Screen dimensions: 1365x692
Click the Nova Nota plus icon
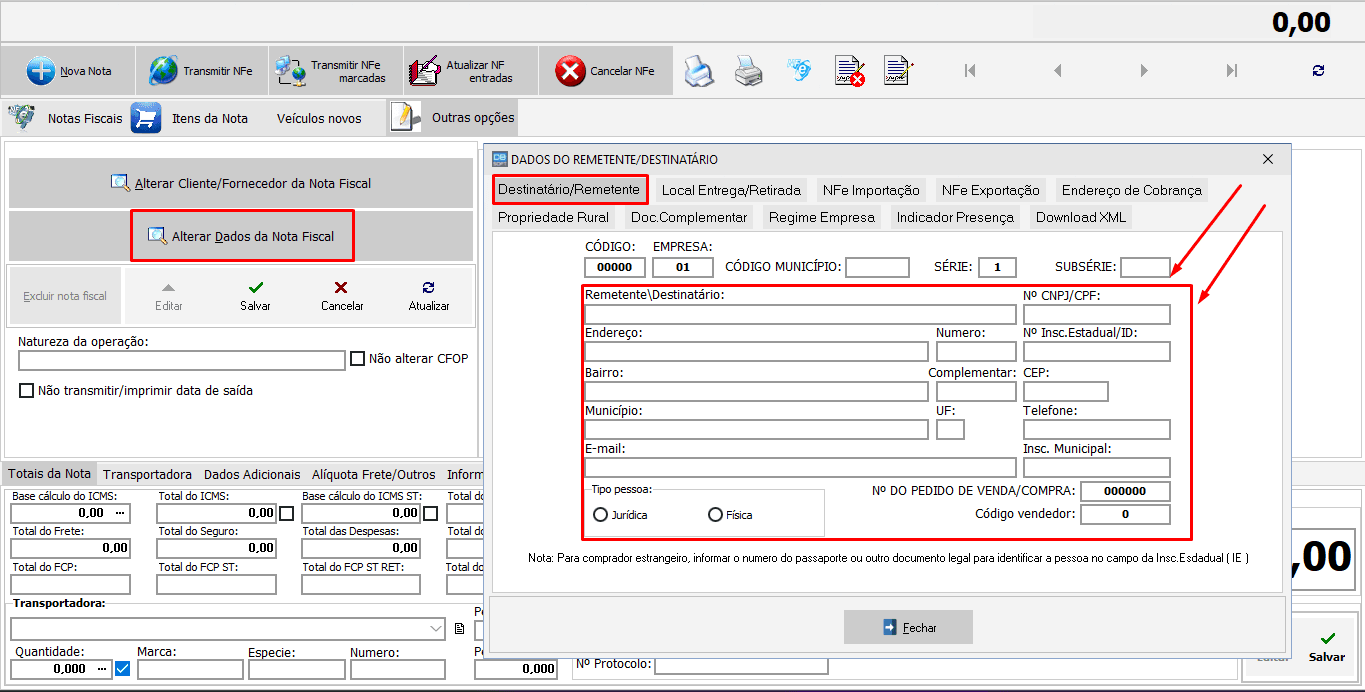(41, 71)
